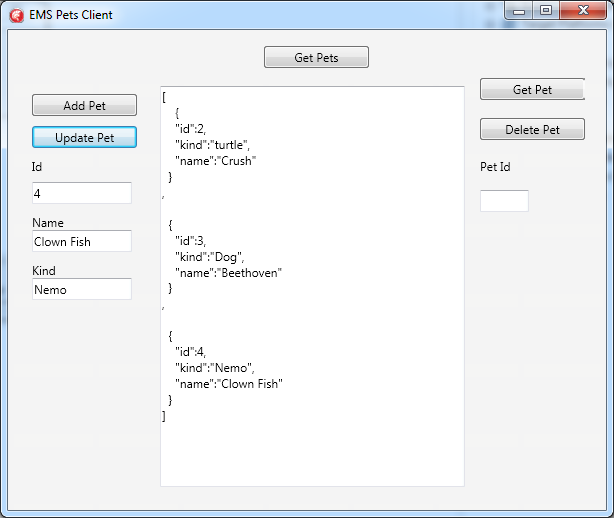Click the EMS Pets Client app icon
614x518 pixels.
click(16, 15)
